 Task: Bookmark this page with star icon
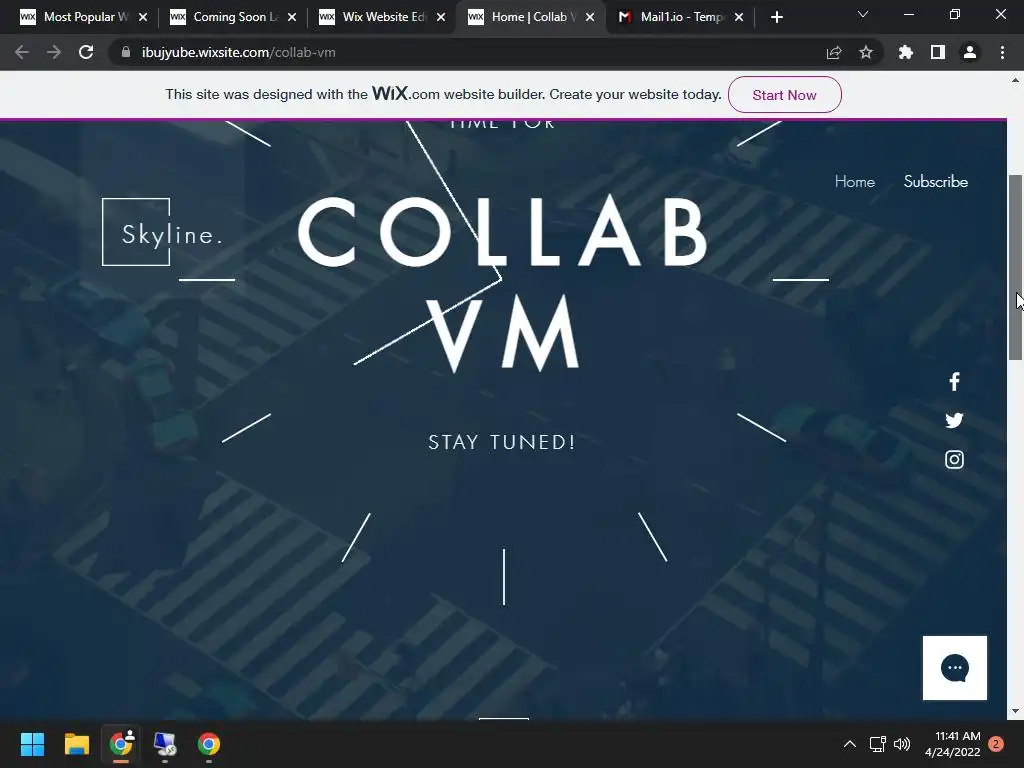(866, 52)
